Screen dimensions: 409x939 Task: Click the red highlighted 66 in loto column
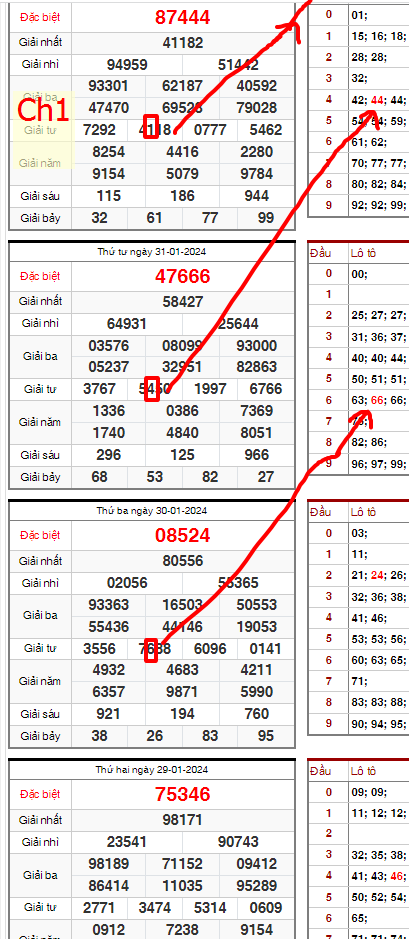[x=377, y=401]
